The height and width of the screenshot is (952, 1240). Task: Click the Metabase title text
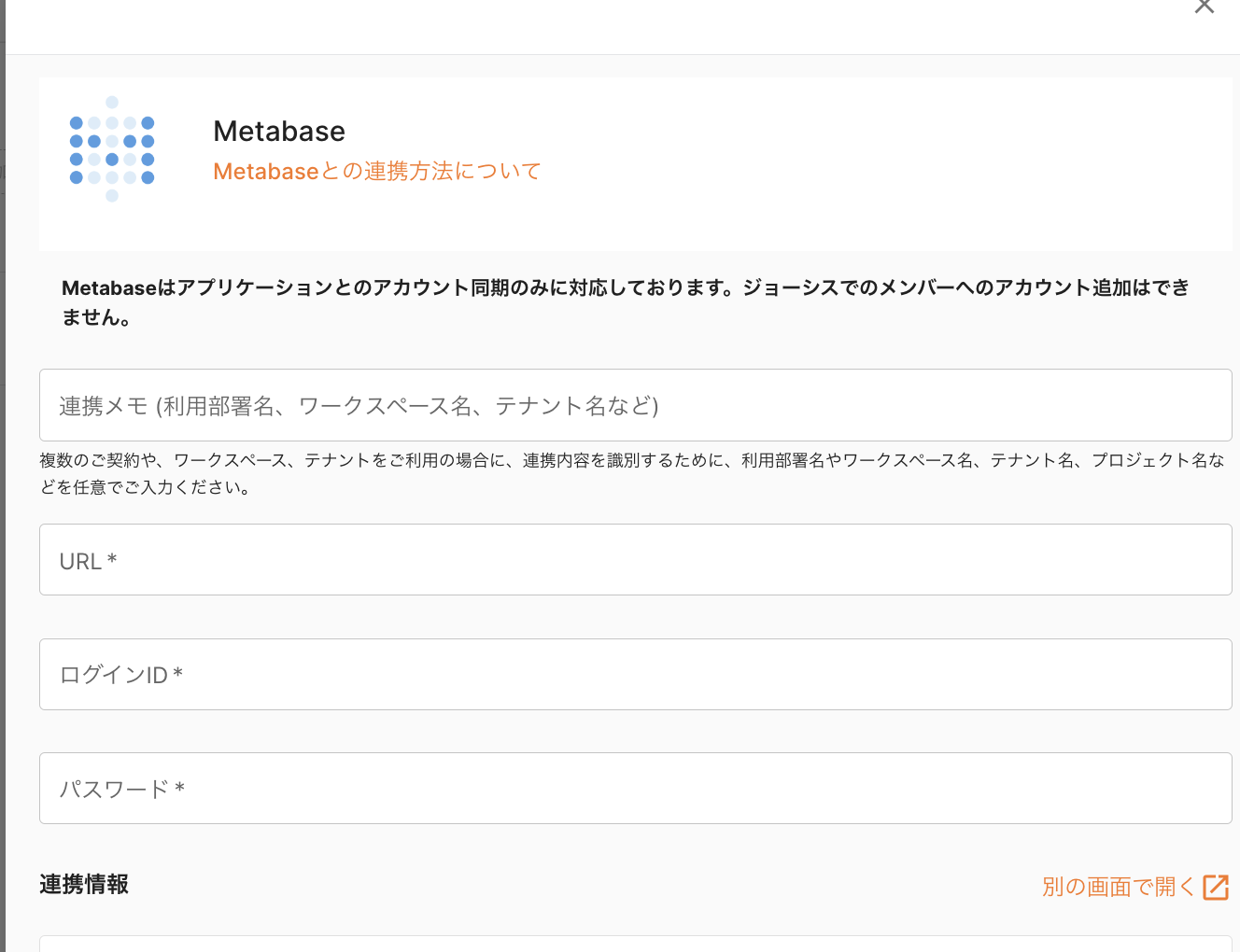coord(278,132)
